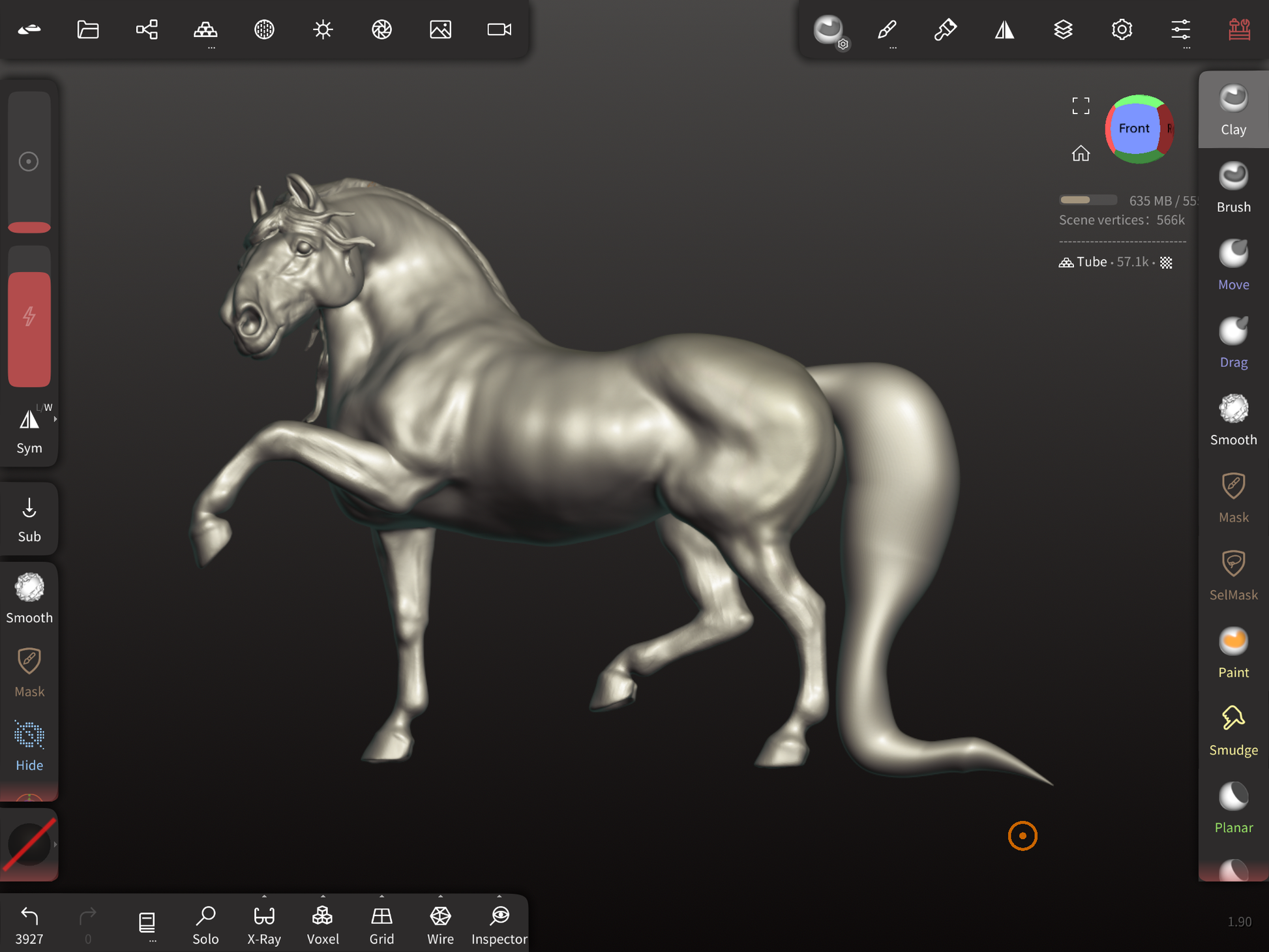Open the Files folder menu

click(88, 29)
